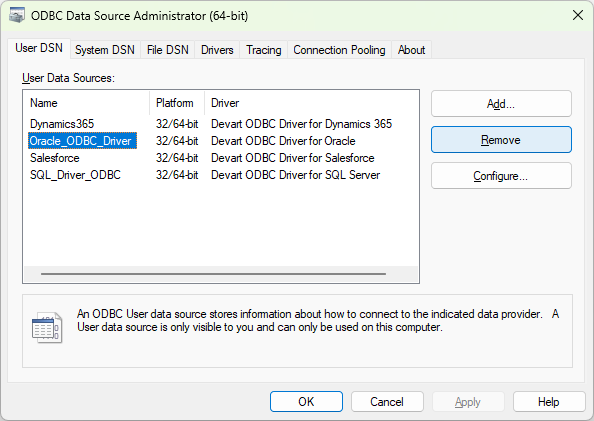
Task: Close the ODBC Data Source Administrator window
Action: pos(578,16)
